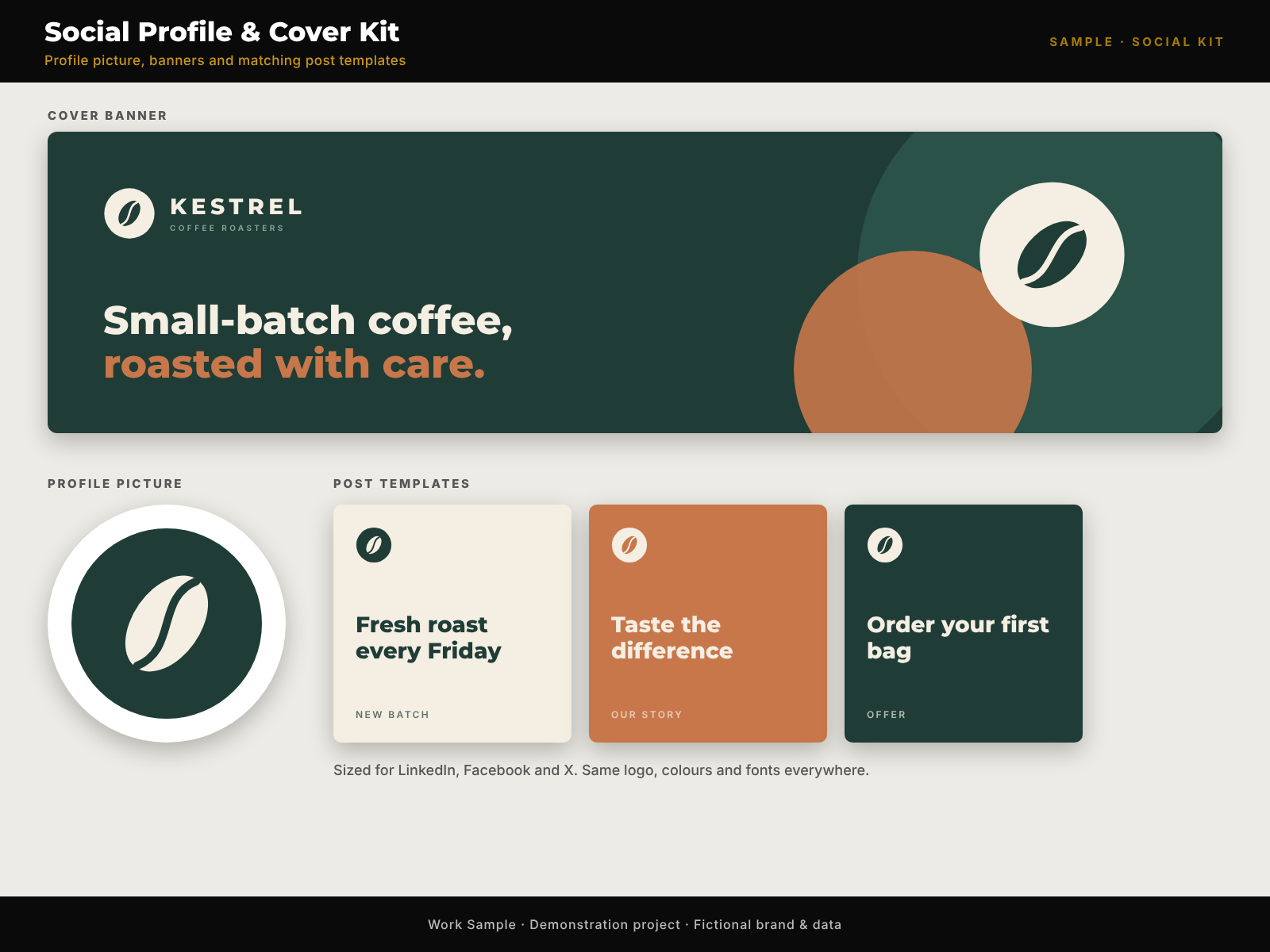Click the OUR STORY card tag
This screenshot has height=952, width=1270.
click(647, 715)
